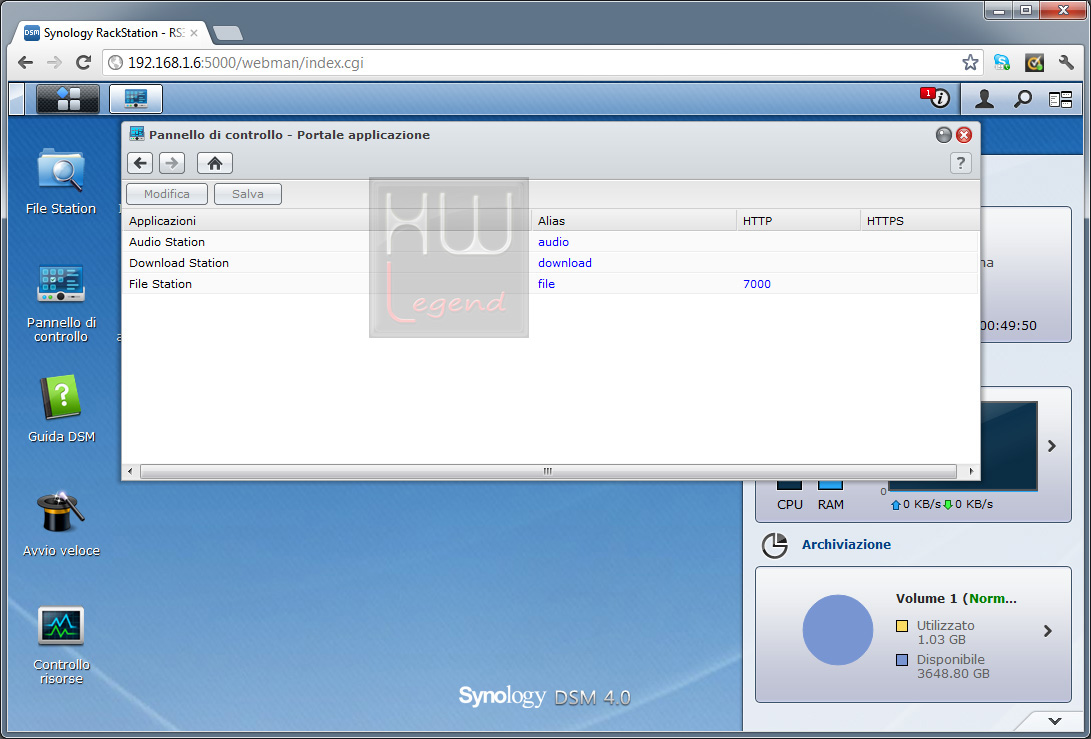Click browser forward arrow
The width and height of the screenshot is (1091, 739).
pyautogui.click(x=54, y=63)
